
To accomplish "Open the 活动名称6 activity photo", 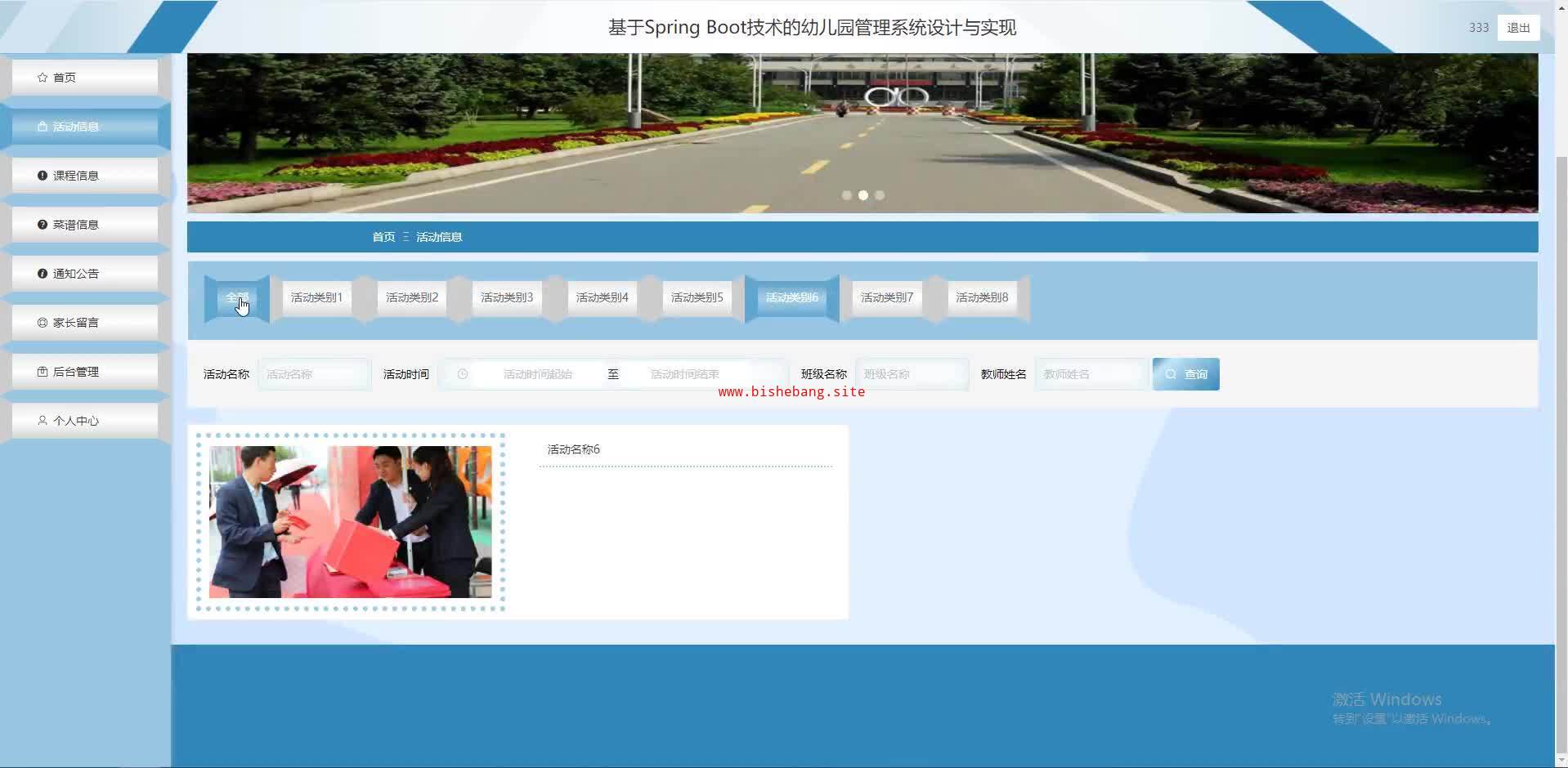I will [351, 522].
